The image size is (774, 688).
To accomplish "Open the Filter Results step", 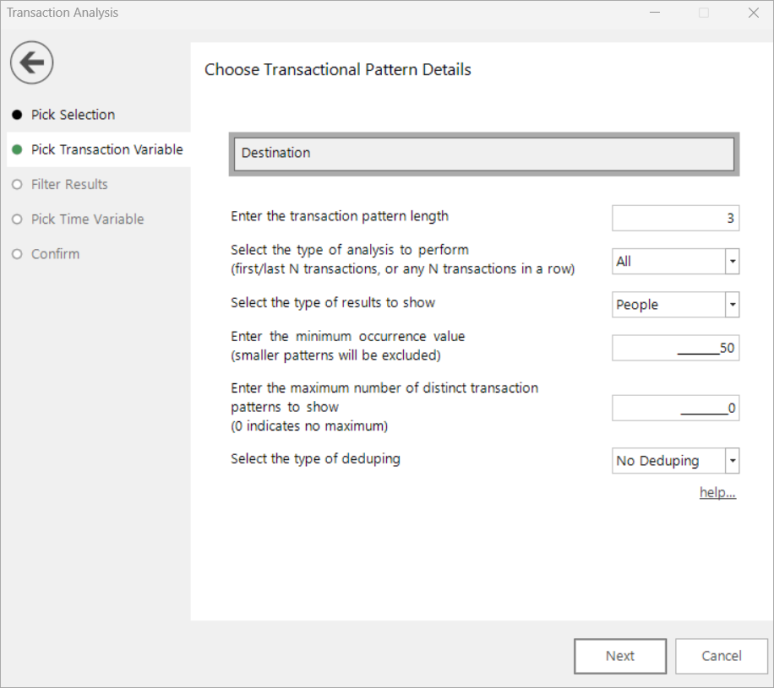I will [x=69, y=185].
